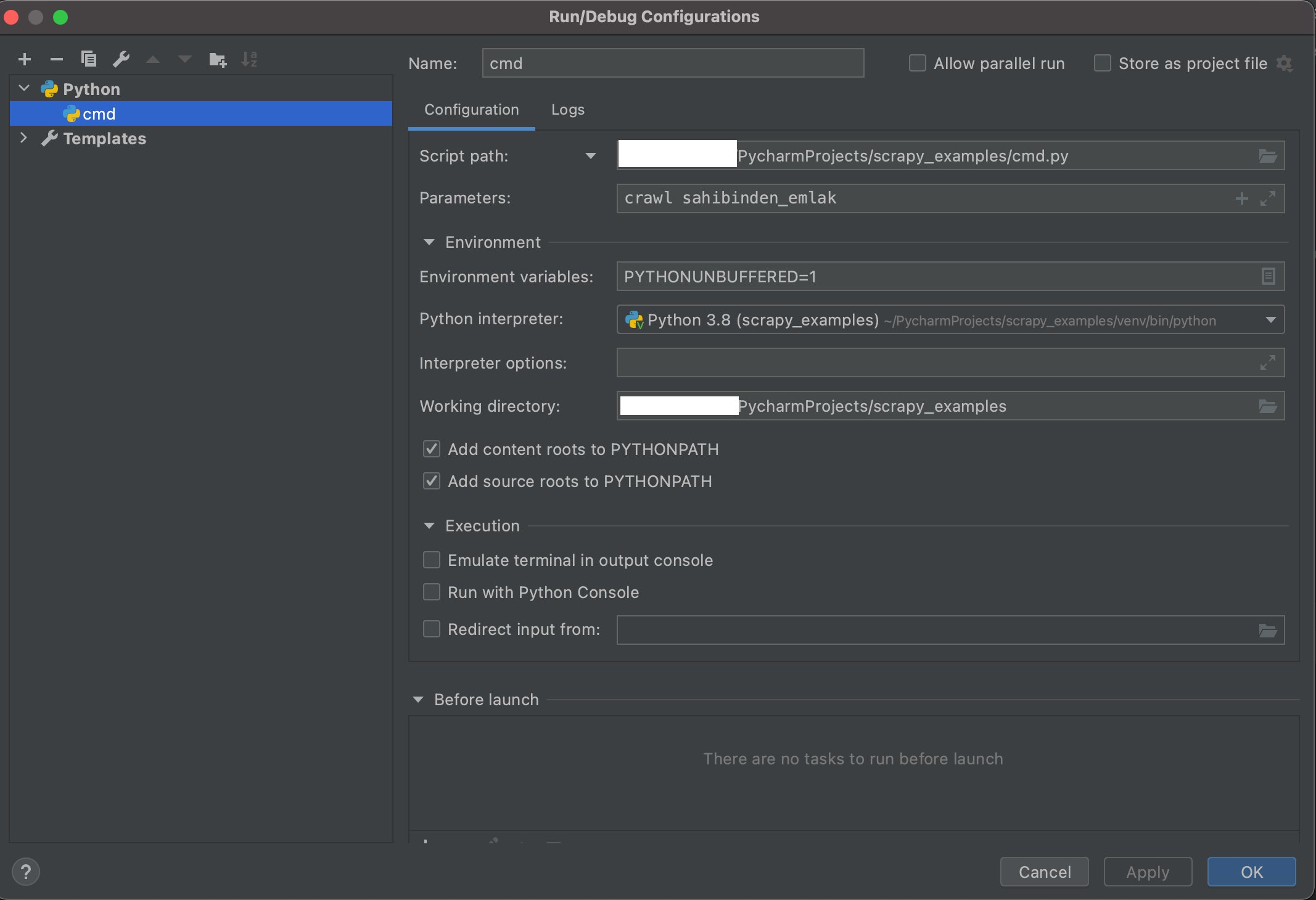Click the expand Parameters field icon

pos(1267,198)
